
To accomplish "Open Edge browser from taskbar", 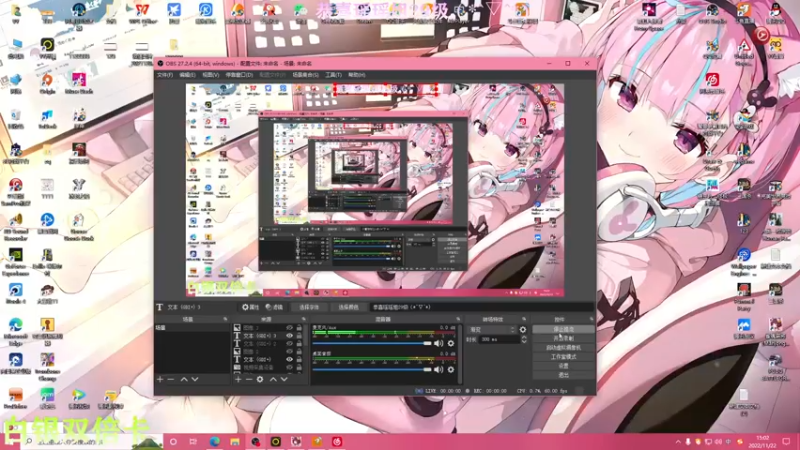I will click(x=214, y=441).
